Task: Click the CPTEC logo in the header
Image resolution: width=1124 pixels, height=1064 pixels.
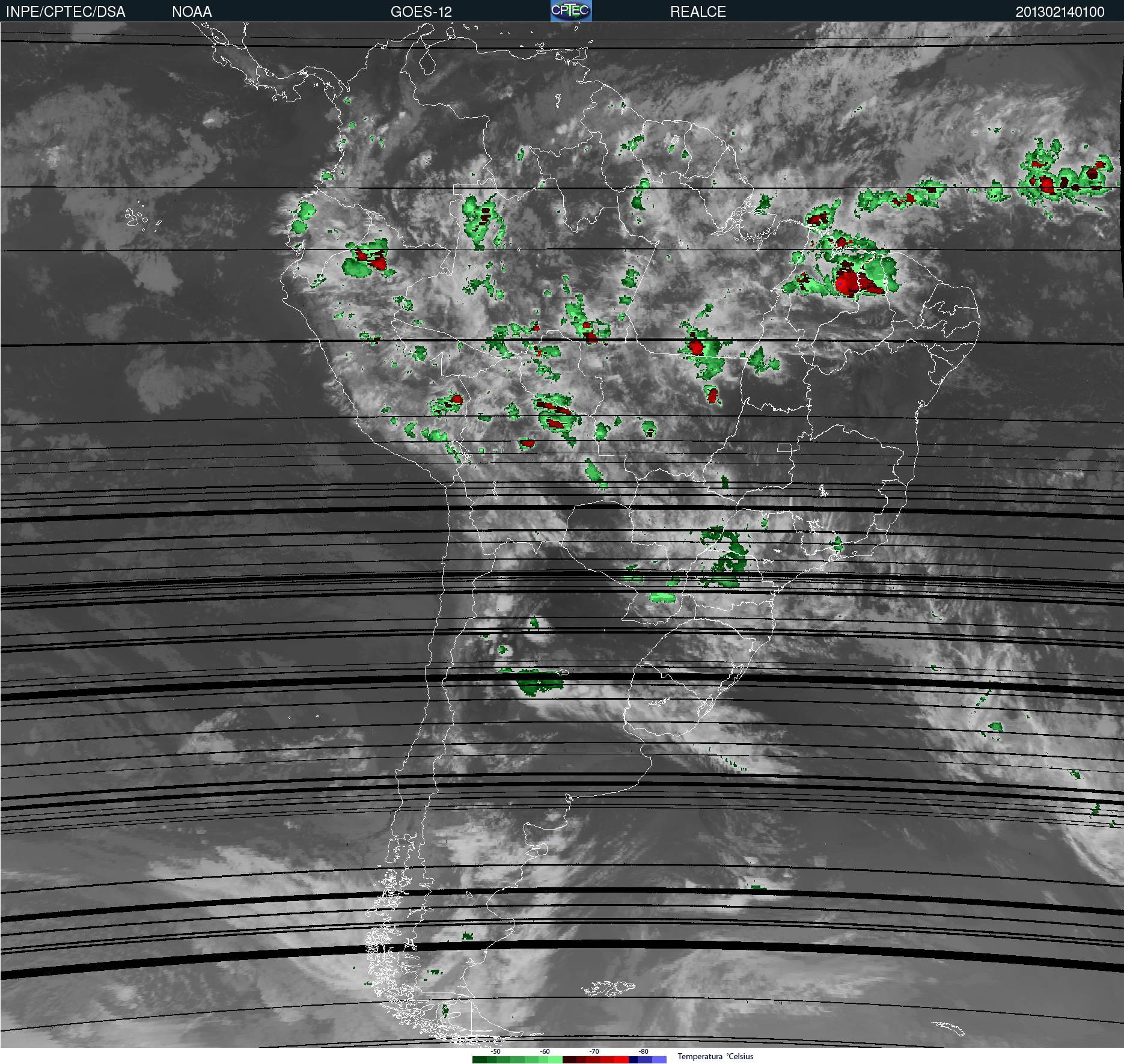Action: 571,11
